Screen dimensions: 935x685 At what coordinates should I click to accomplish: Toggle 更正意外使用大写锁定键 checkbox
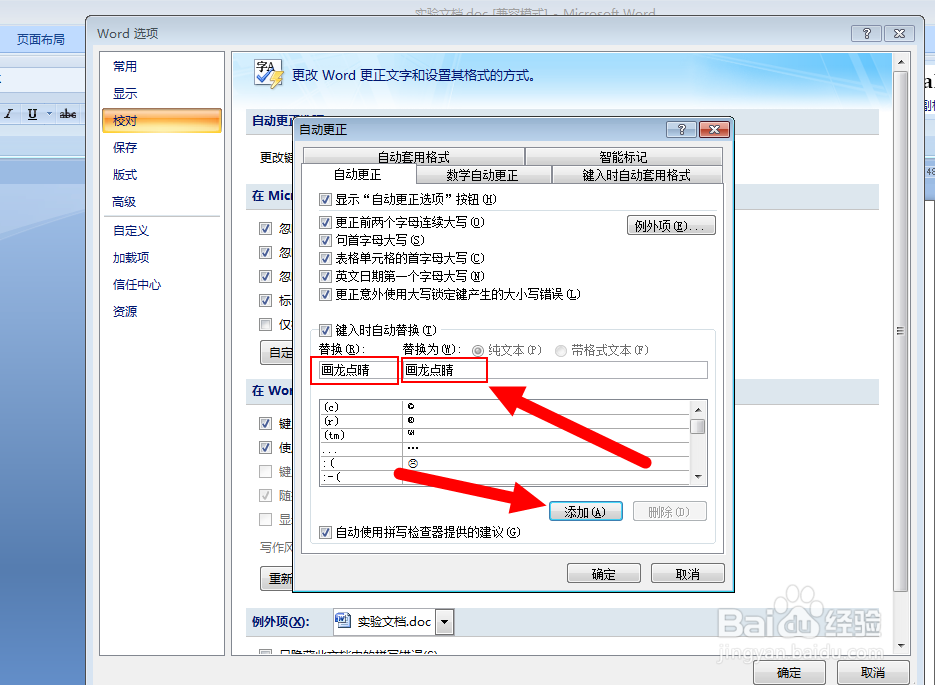(325, 294)
